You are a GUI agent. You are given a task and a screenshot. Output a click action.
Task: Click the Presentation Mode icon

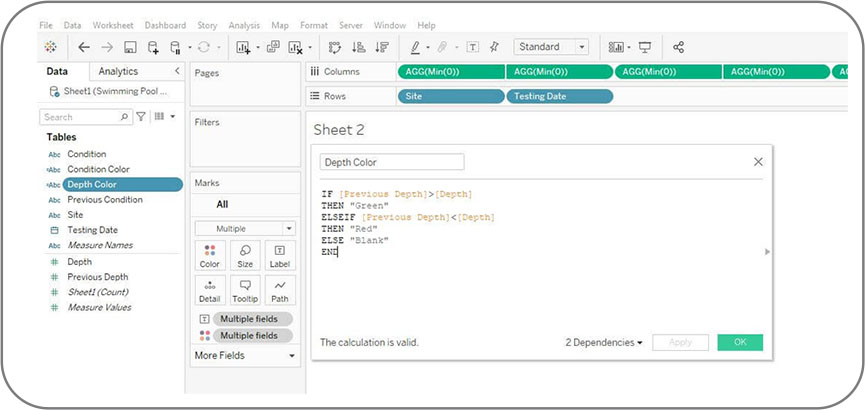pos(645,47)
